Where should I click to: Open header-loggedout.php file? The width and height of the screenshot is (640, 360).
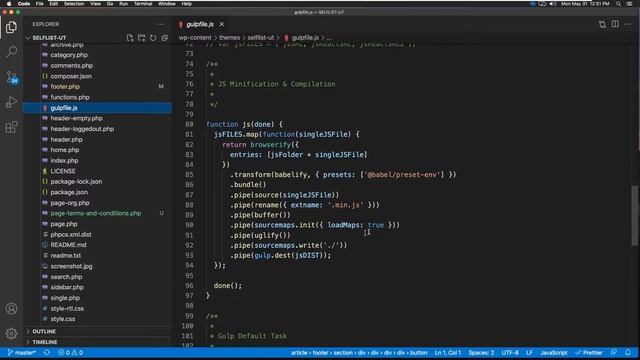[x=82, y=129]
